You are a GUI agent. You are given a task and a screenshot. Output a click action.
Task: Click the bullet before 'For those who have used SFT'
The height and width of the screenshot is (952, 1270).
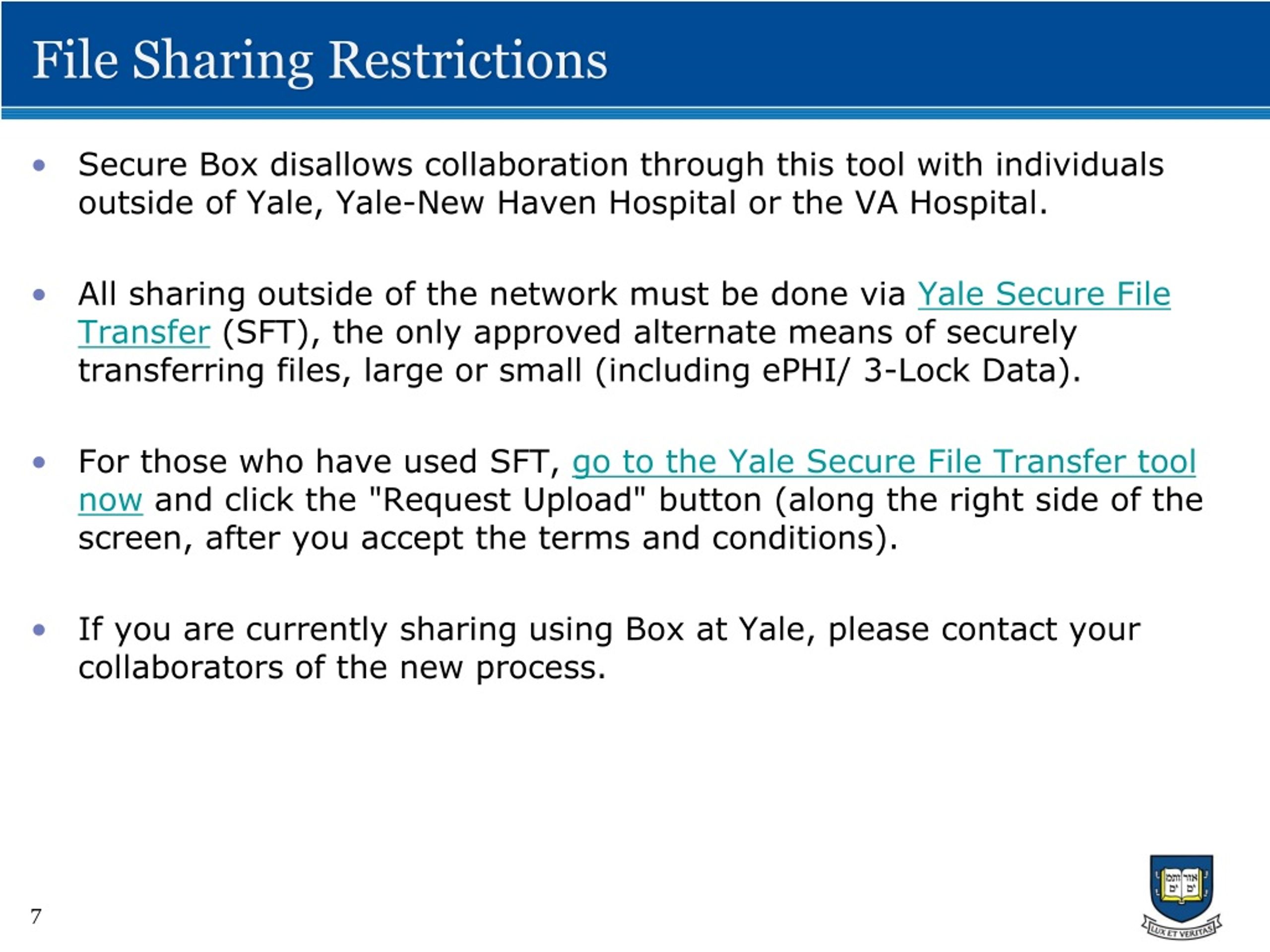39,463
